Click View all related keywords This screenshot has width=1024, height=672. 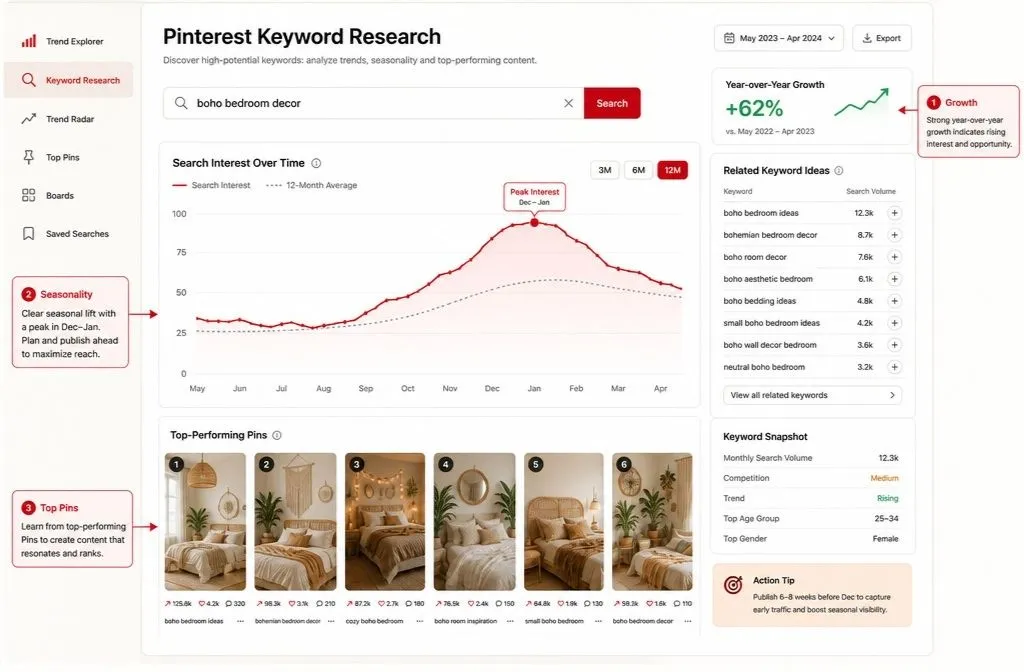coord(812,395)
